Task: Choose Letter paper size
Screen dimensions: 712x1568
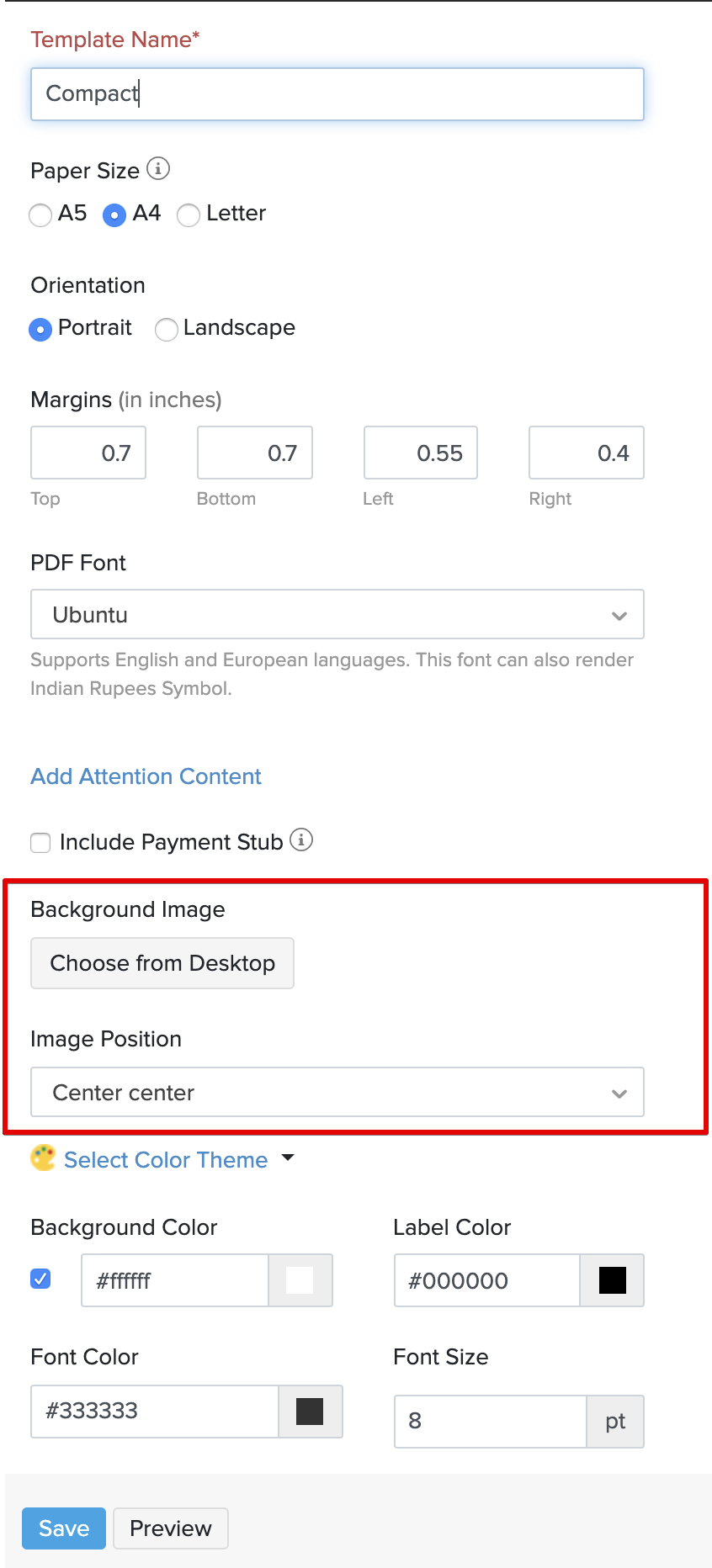Action: [189, 215]
